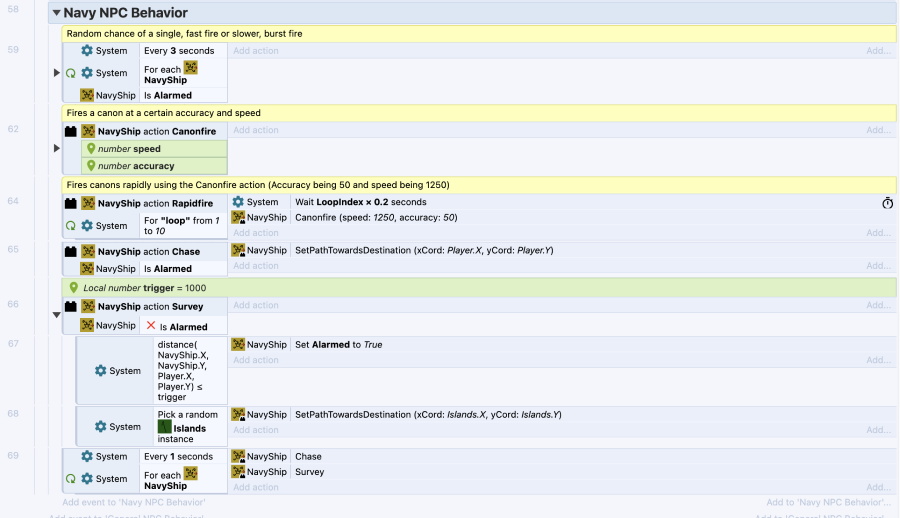This screenshot has width=900, height=518.
Task: Click the System gear icon beside Every 3 seconds
Action: pos(87,50)
